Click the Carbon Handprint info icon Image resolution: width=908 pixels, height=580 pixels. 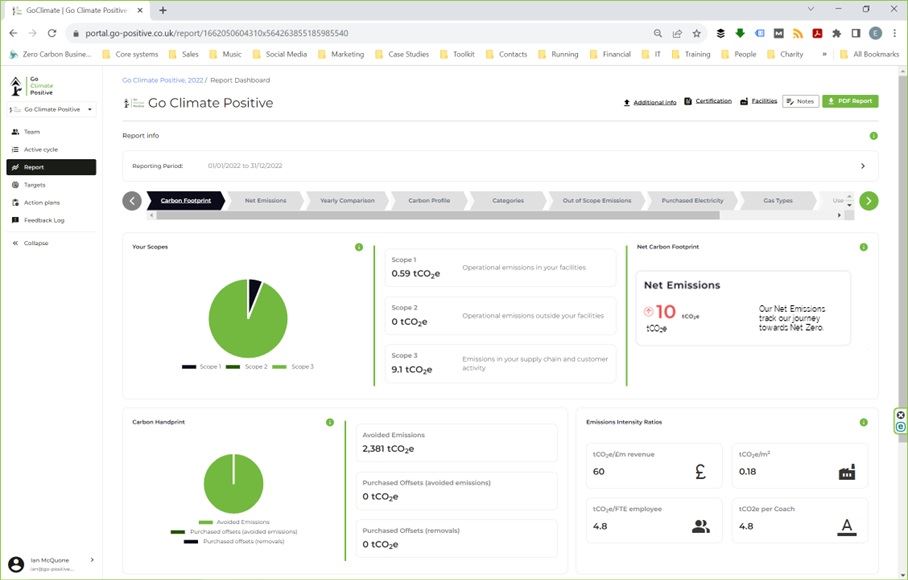(x=329, y=423)
